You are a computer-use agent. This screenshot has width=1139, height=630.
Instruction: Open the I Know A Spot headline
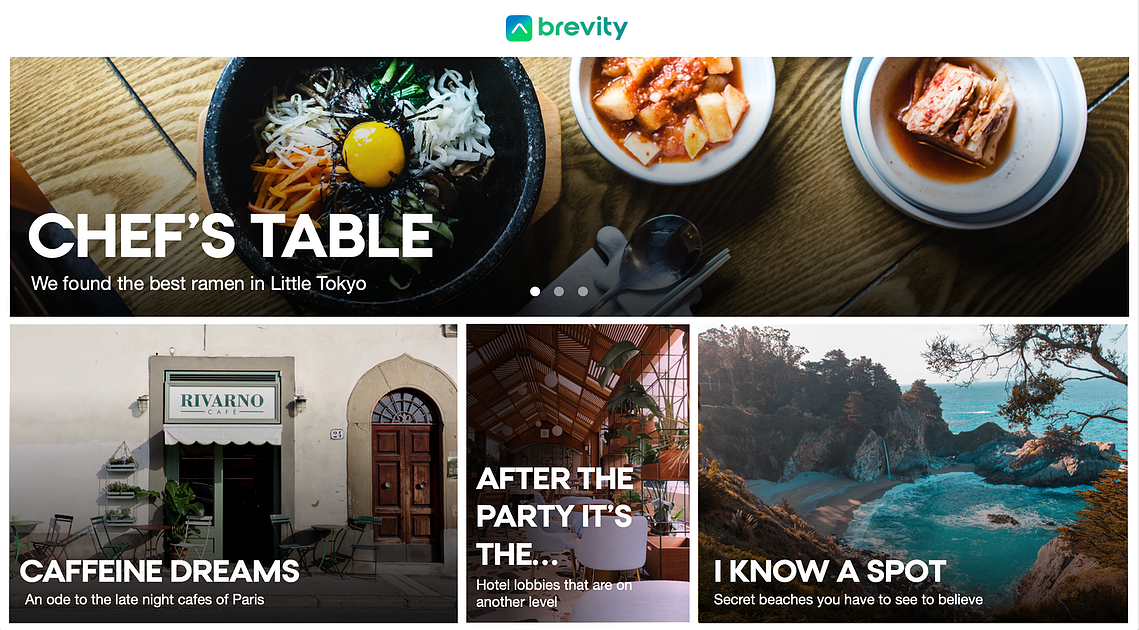[x=830, y=571]
